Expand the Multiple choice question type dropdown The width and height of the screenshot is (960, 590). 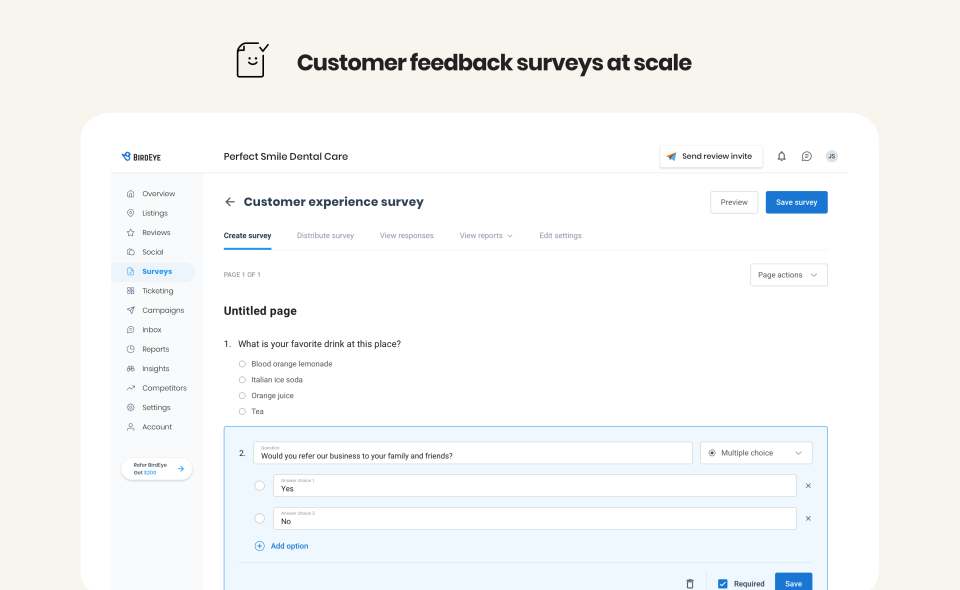(756, 453)
